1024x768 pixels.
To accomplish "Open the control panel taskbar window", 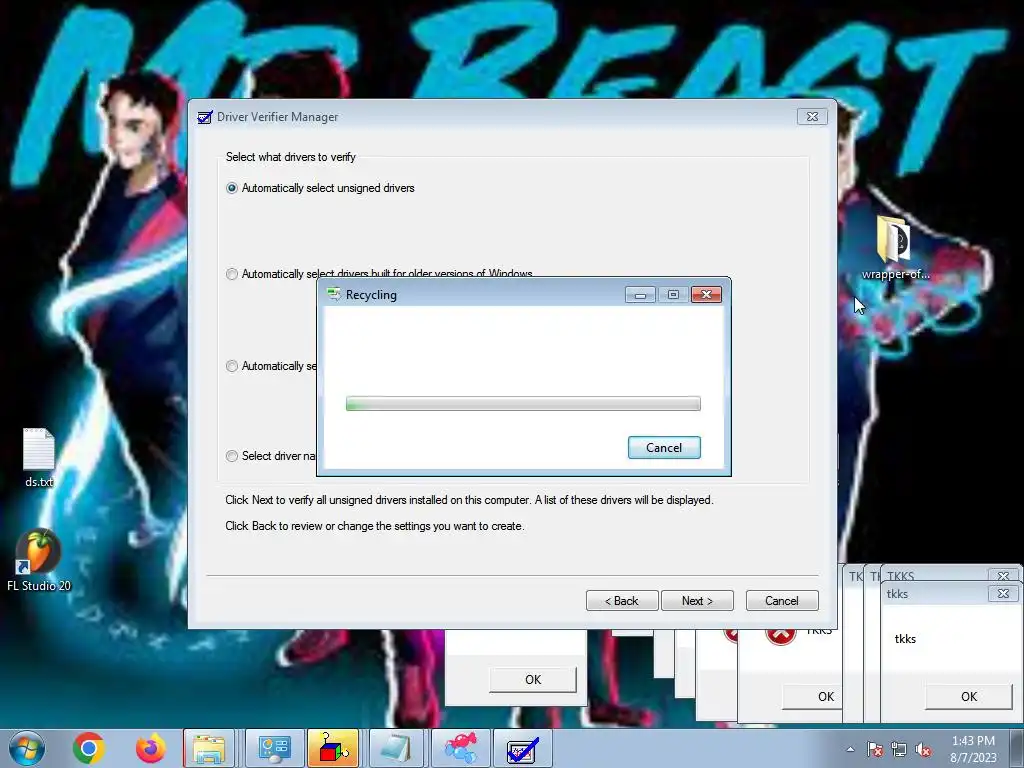I will 274,748.
